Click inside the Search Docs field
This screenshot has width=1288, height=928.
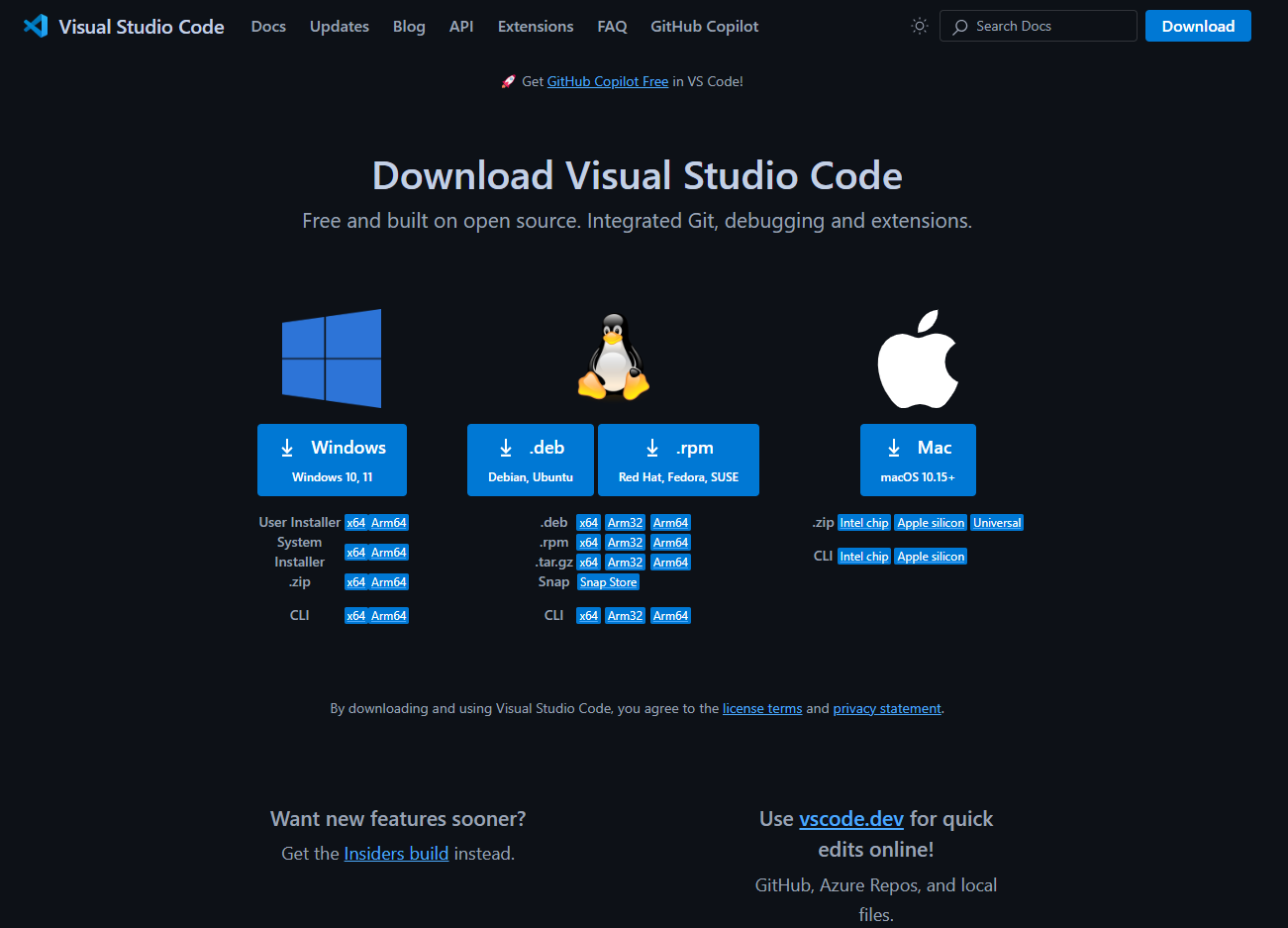[x=1038, y=26]
